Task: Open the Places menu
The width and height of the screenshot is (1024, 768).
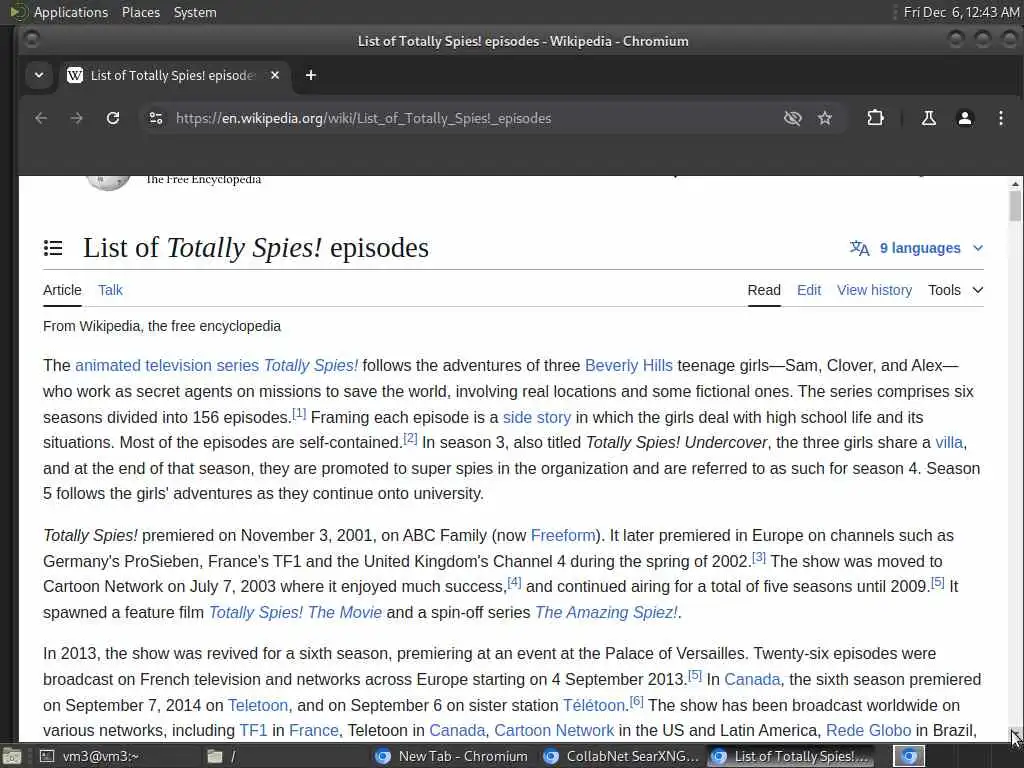Action: click(140, 12)
